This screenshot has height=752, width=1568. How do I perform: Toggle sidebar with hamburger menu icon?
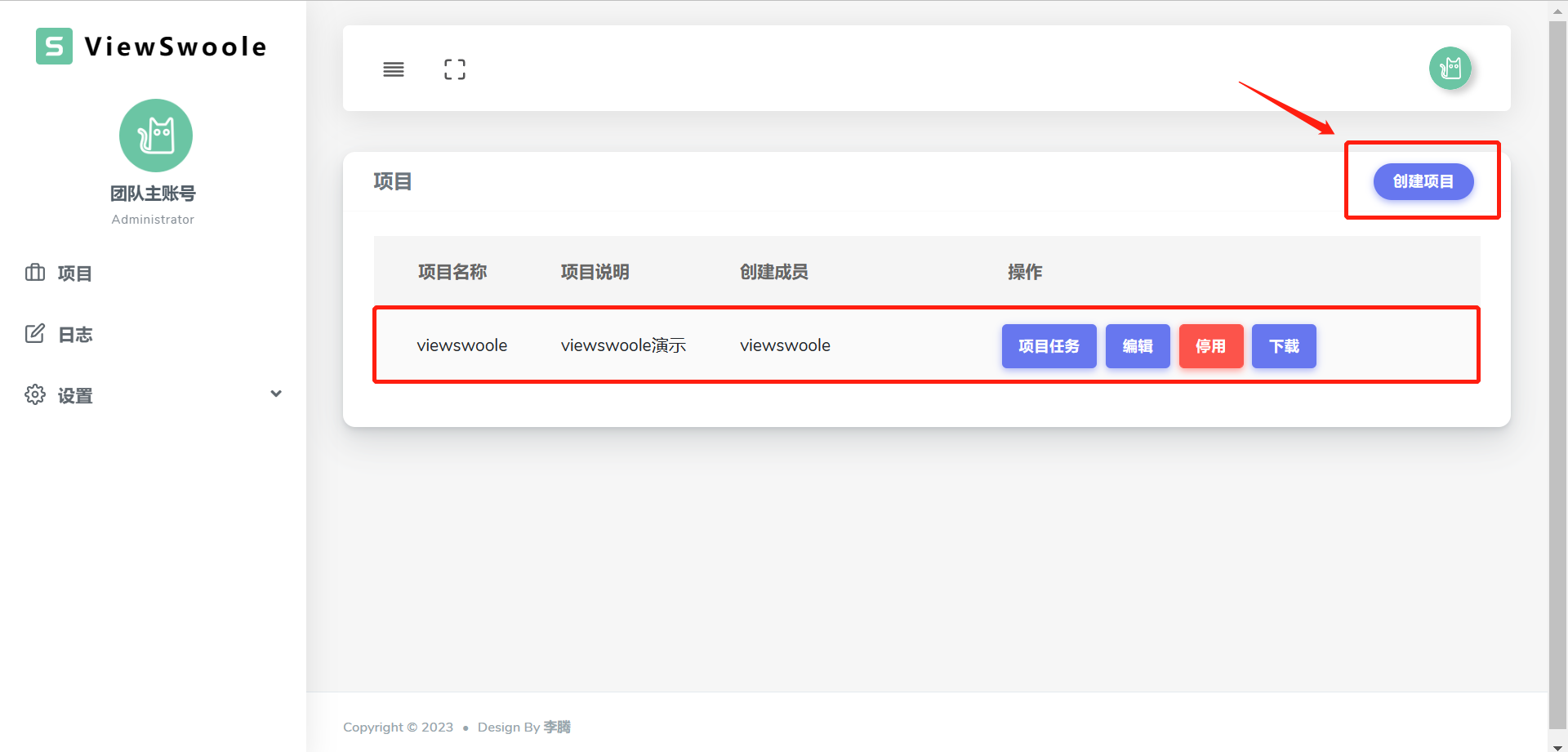point(394,69)
